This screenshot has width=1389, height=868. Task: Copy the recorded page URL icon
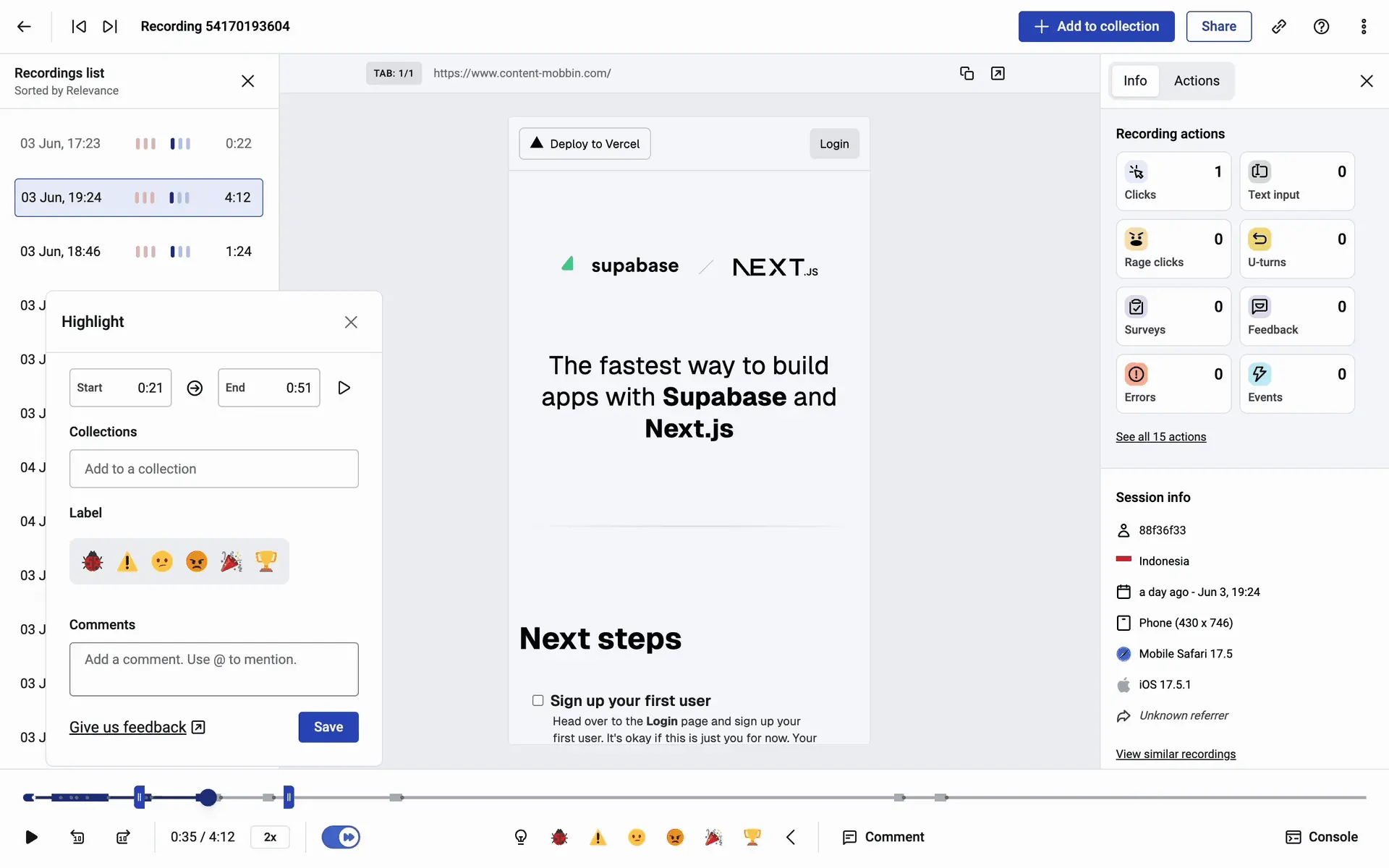click(967, 73)
